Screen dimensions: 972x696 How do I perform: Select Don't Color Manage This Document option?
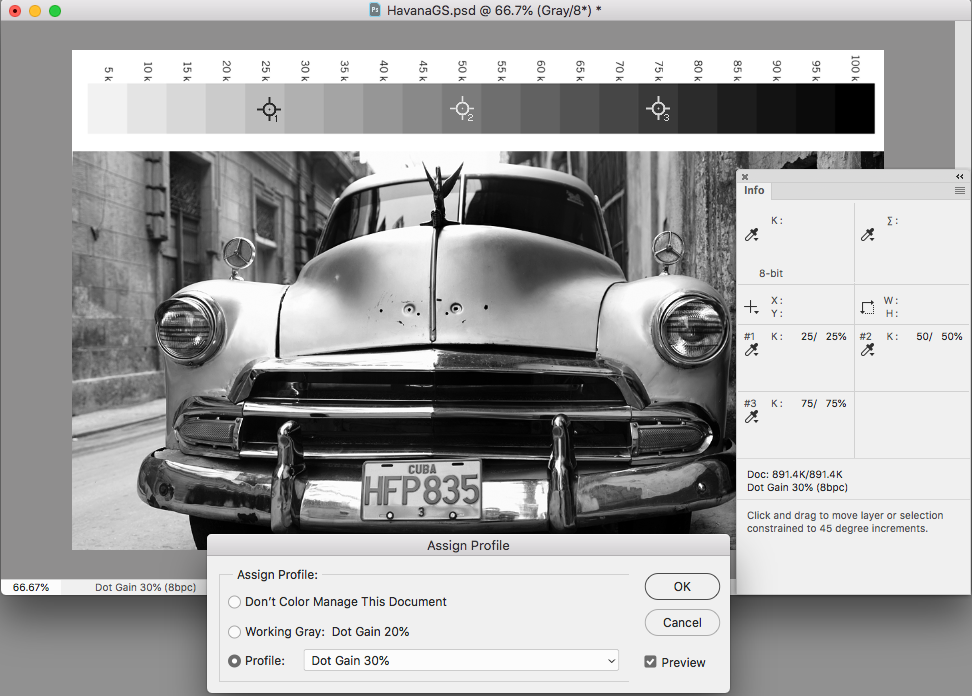click(x=235, y=602)
